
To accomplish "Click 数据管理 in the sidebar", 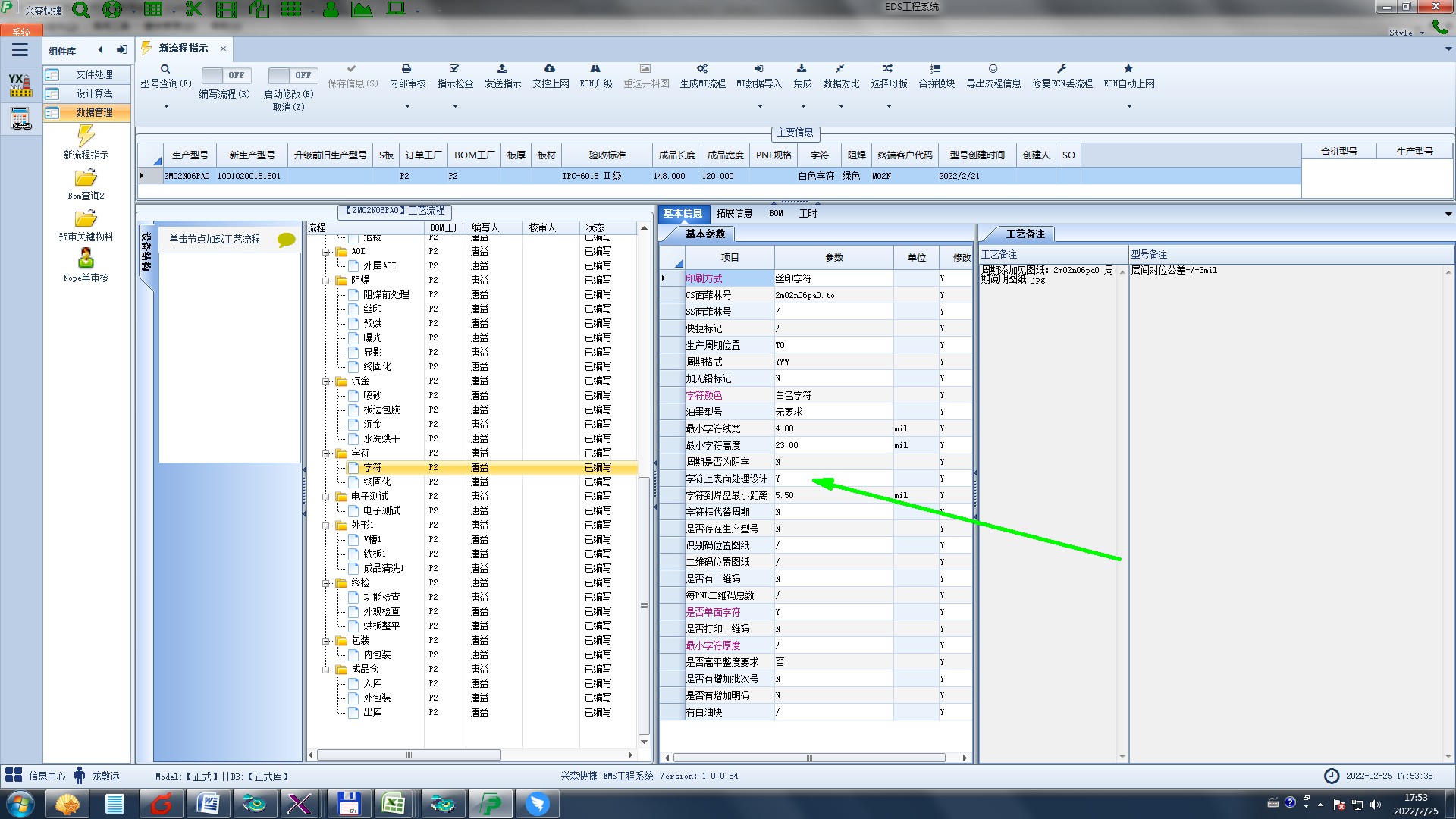I will point(94,112).
